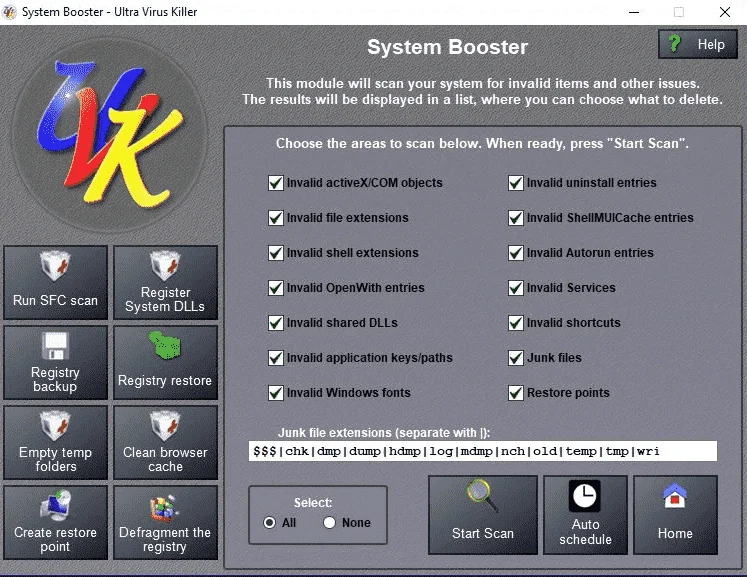Screen dimensions: 747x577
Task: Minimize the System Booster window
Action: coord(634,12)
